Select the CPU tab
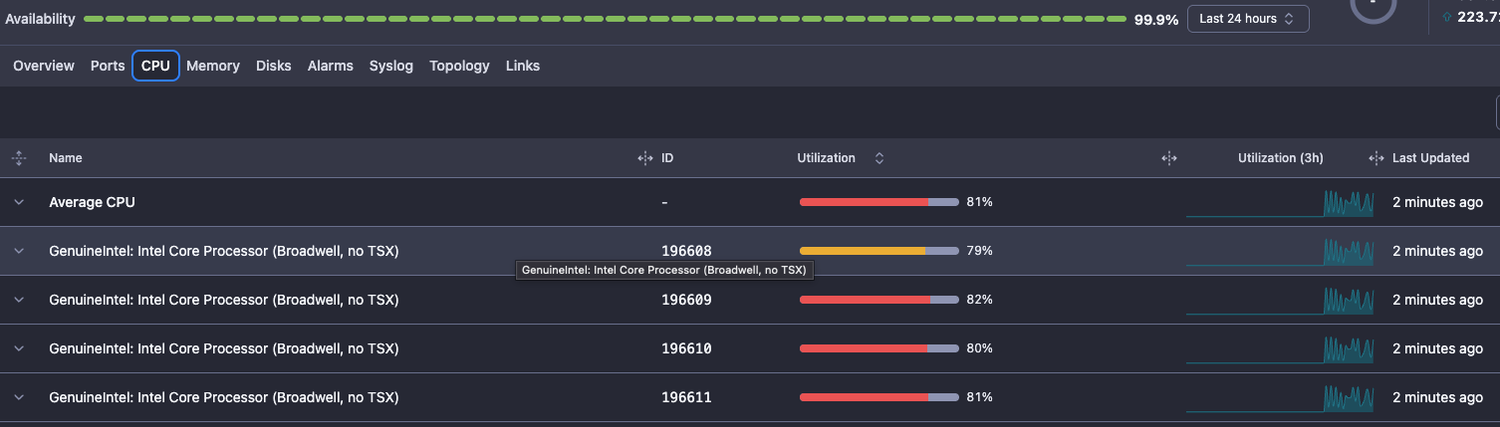Image resolution: width=1500 pixels, height=427 pixels. pyautogui.click(x=155, y=66)
